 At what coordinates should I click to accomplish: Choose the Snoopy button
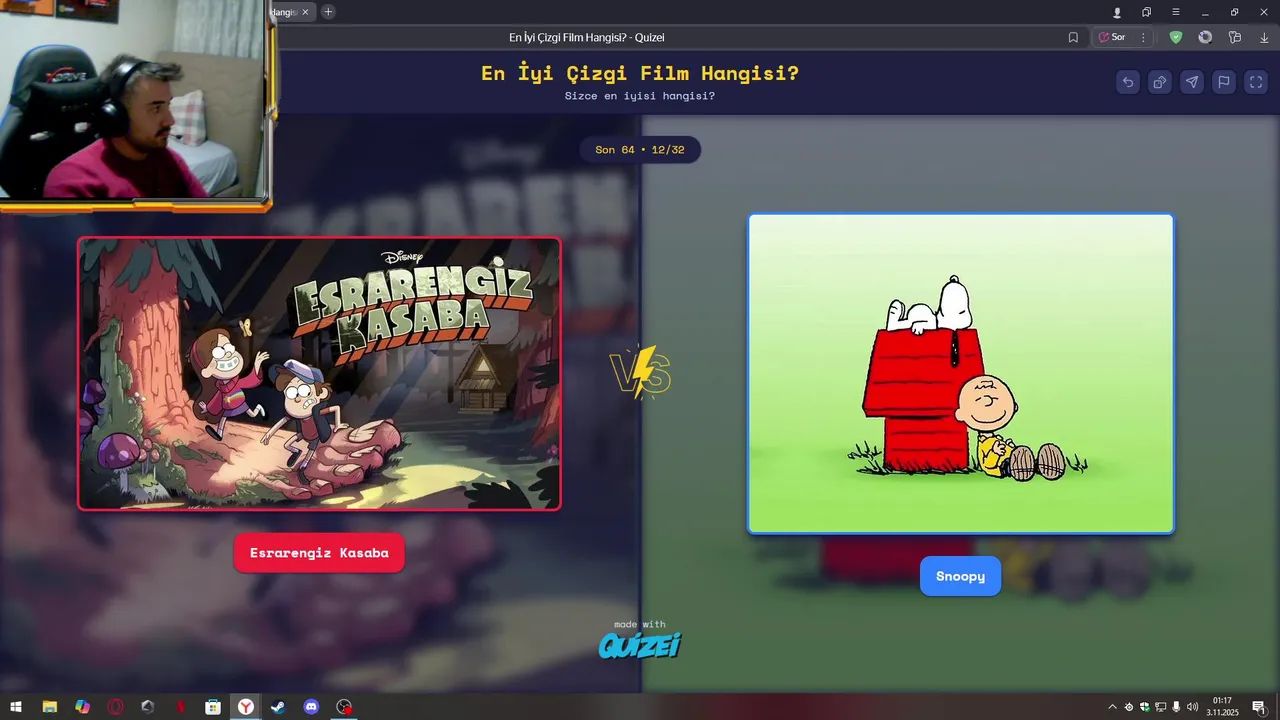click(960, 576)
